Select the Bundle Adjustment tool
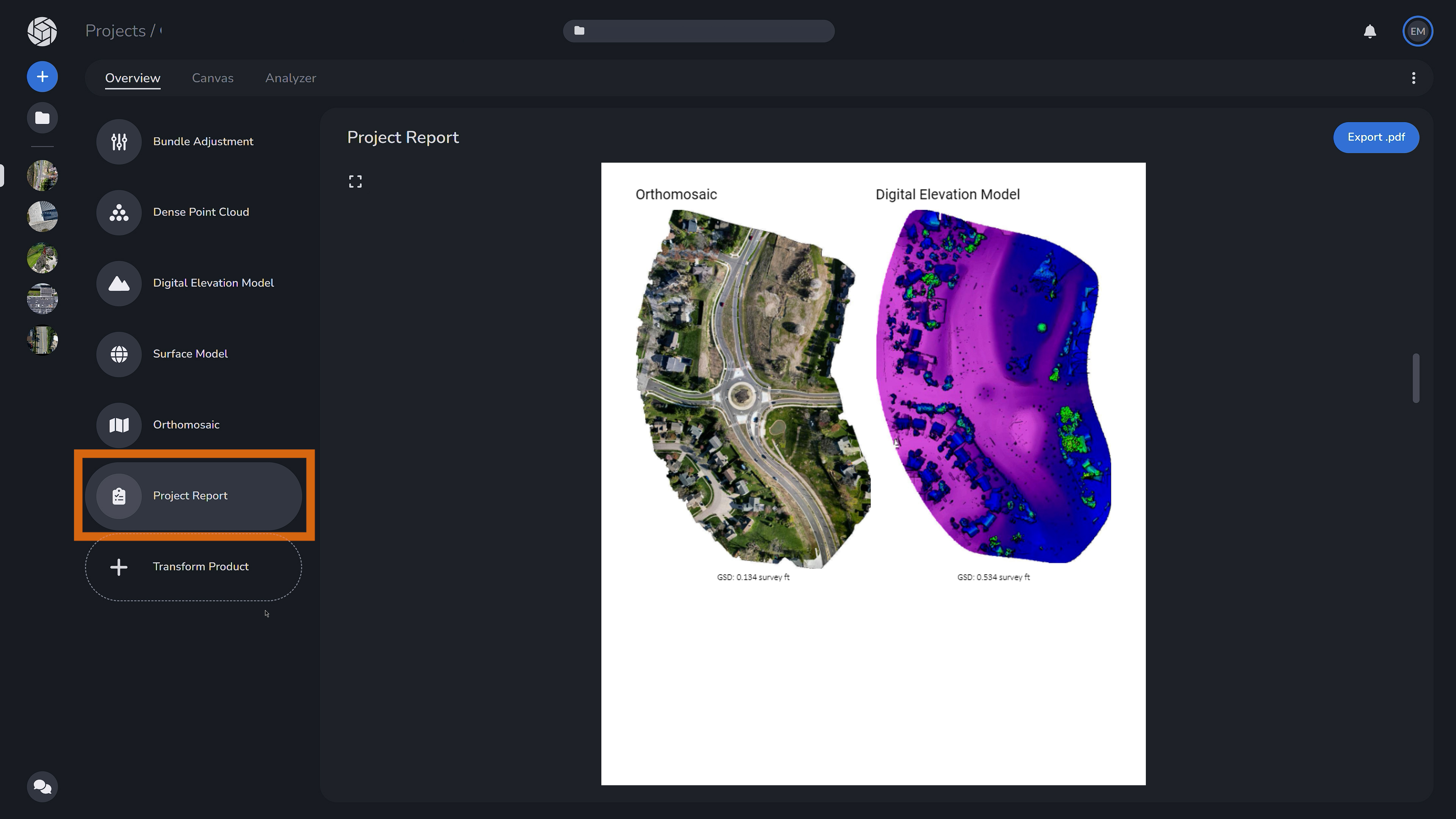 pyautogui.click(x=119, y=141)
